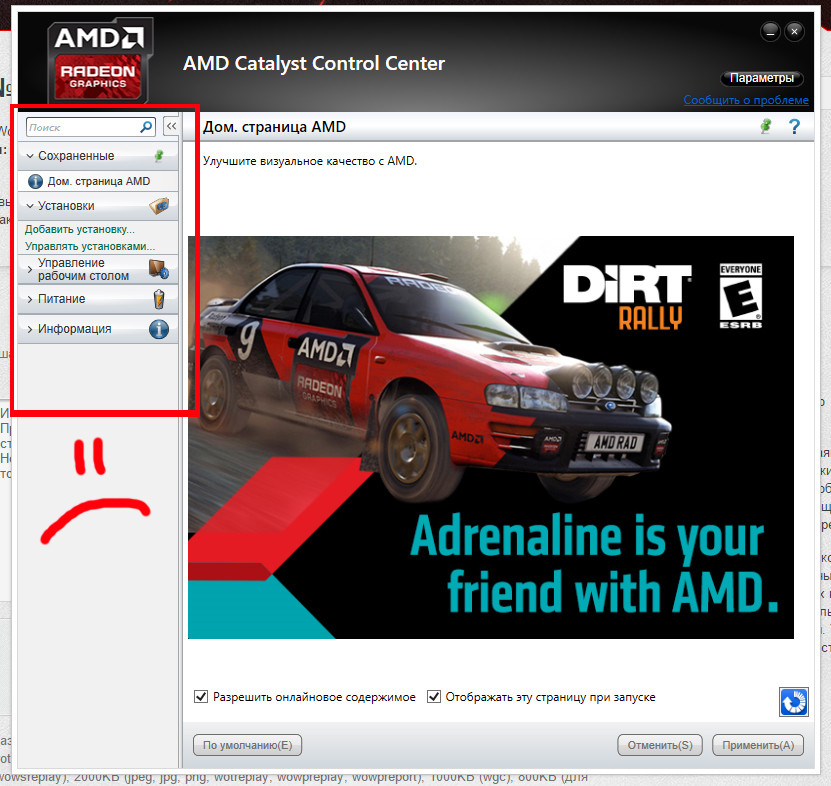Click the DiRT Rally promotional banner
Image resolution: width=831 pixels, height=786 pixels.
point(491,437)
